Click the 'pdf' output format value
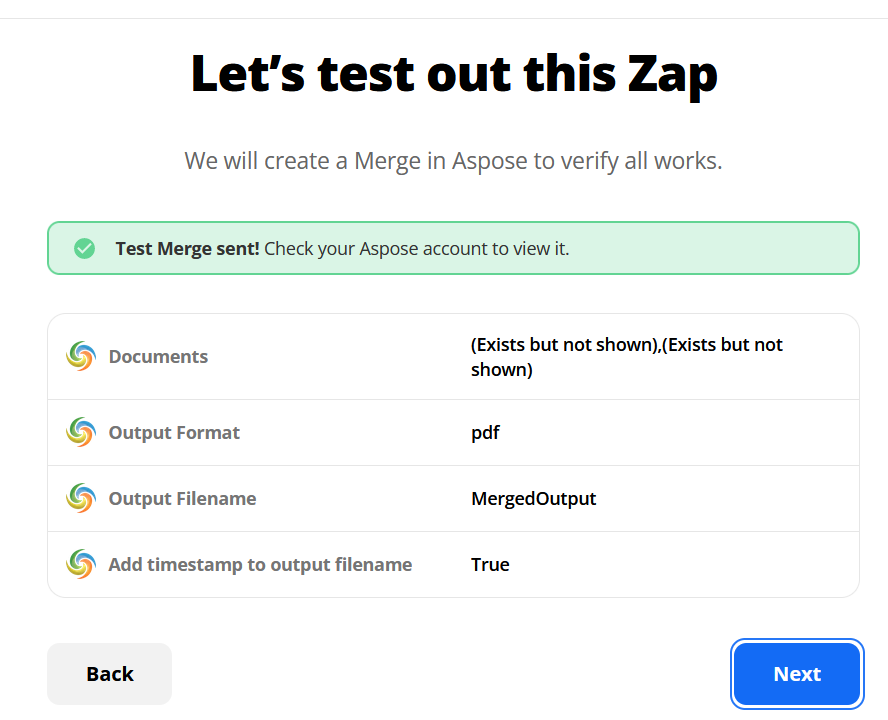This screenshot has width=888, height=720. point(485,433)
